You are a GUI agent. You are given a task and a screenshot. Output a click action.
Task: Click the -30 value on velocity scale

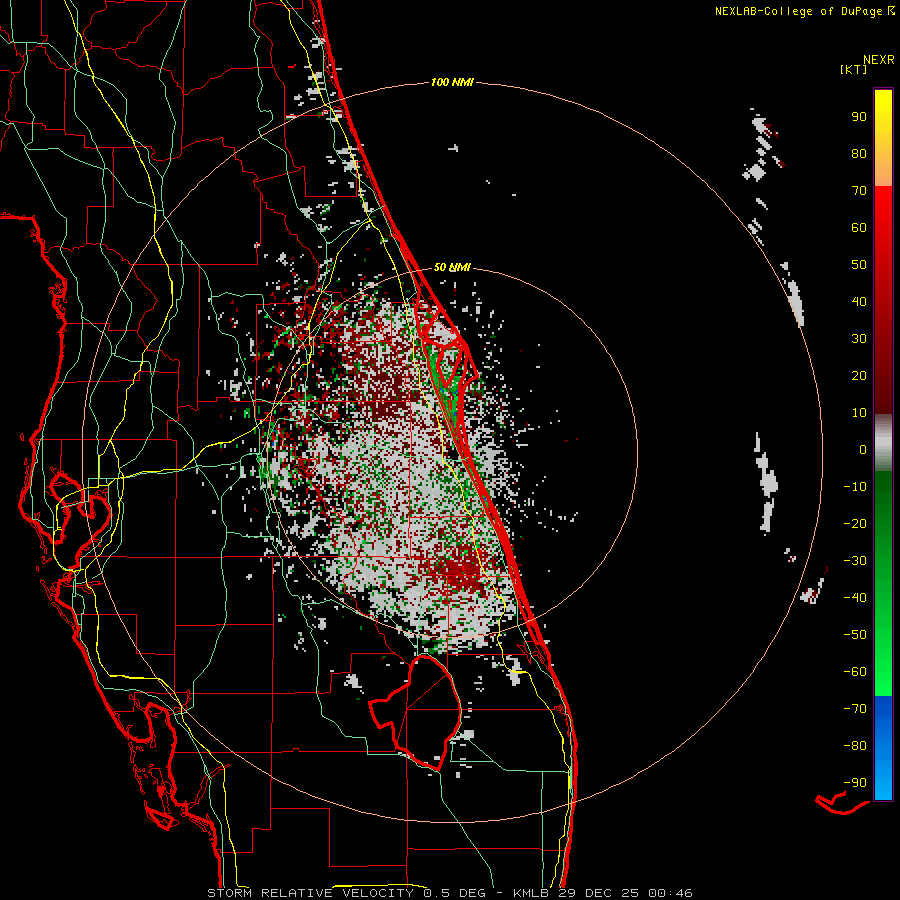pyautogui.click(x=855, y=561)
